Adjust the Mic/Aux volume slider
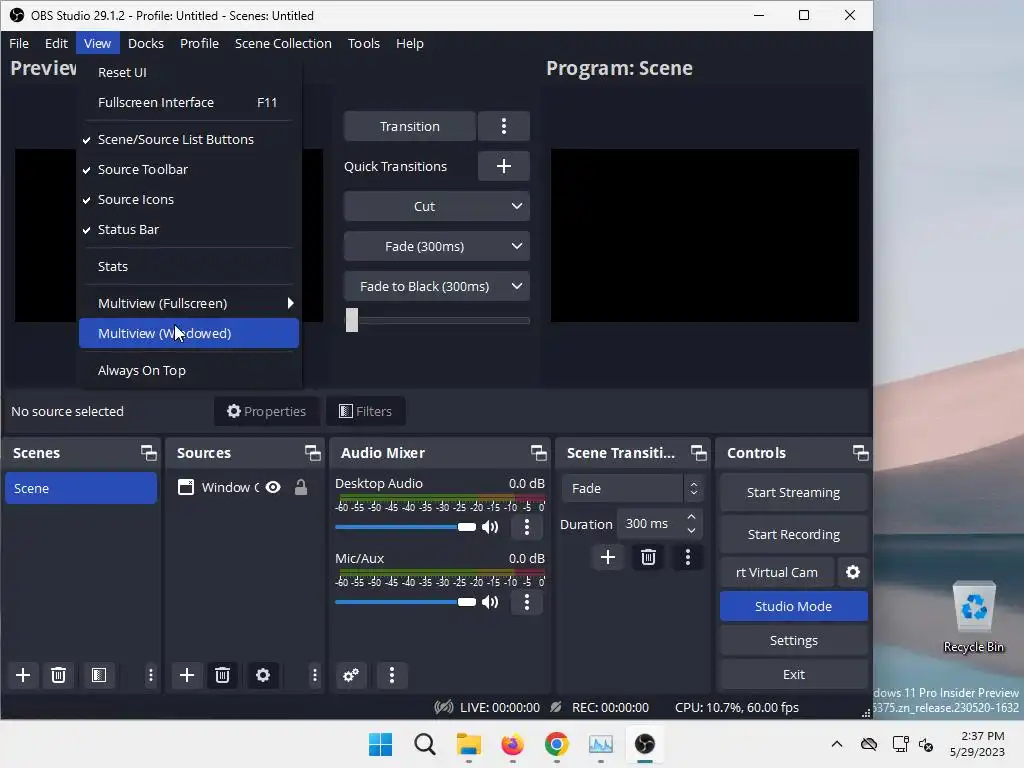 (x=406, y=602)
